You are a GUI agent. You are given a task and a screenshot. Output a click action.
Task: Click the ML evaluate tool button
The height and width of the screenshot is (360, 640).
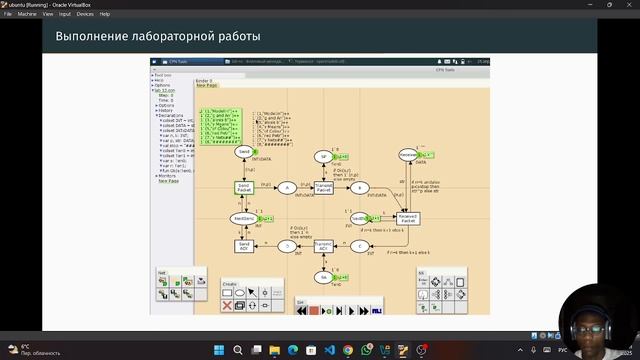[x=377, y=311]
